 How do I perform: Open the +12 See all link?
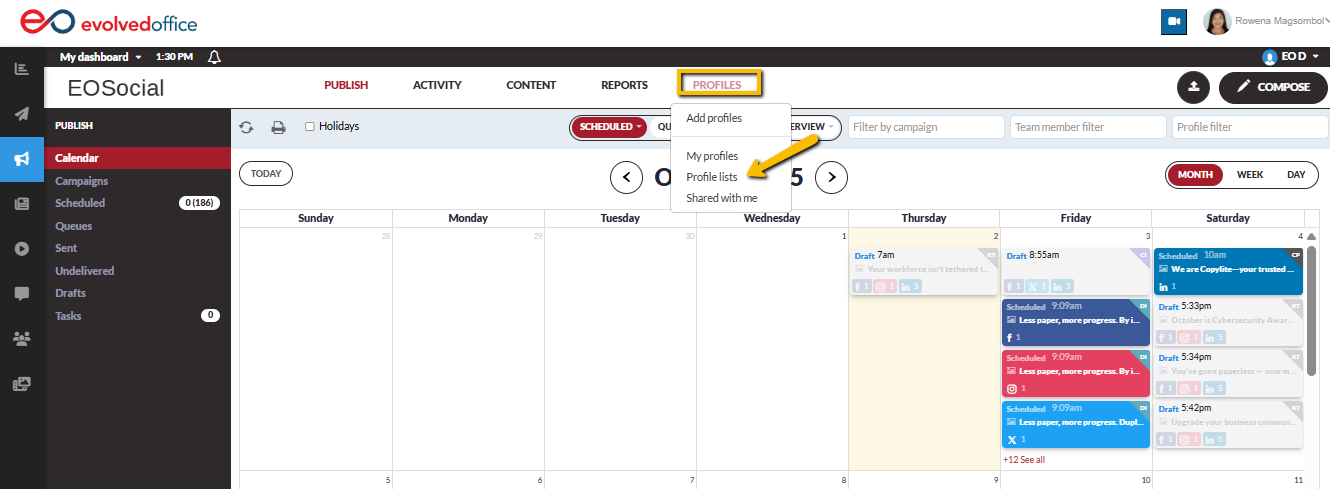pos(1024,460)
